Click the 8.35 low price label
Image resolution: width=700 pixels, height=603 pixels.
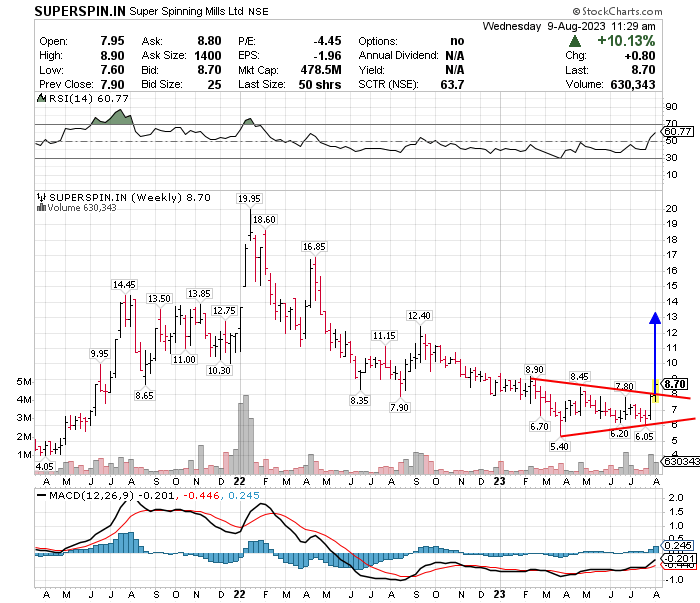359,400
